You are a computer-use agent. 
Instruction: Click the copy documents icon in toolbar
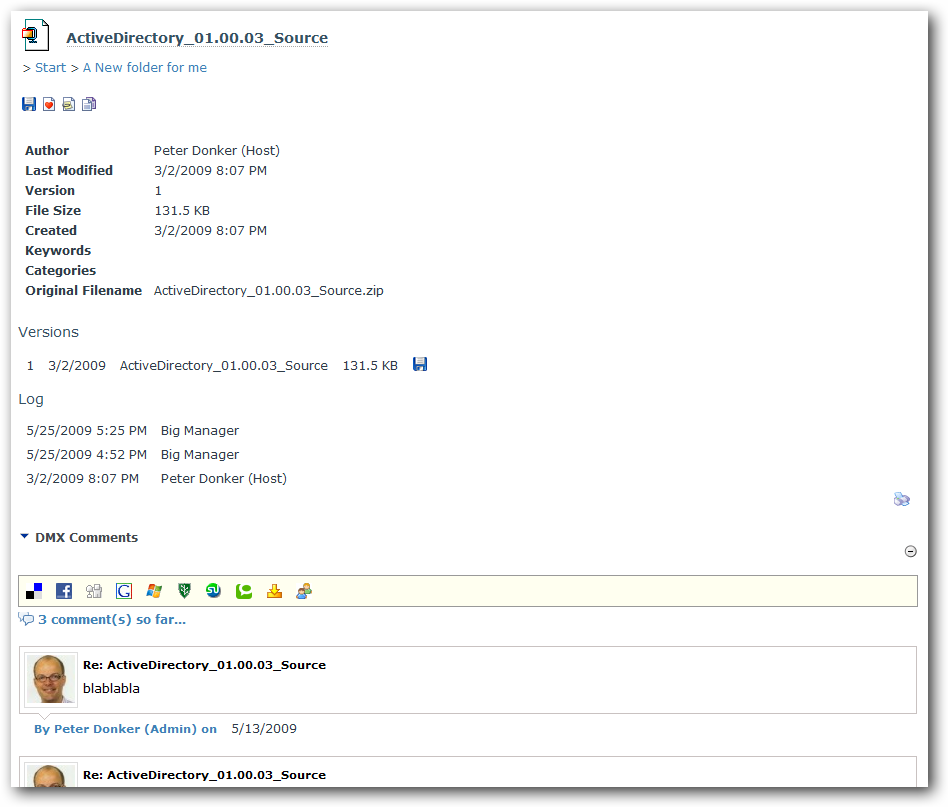click(x=89, y=104)
